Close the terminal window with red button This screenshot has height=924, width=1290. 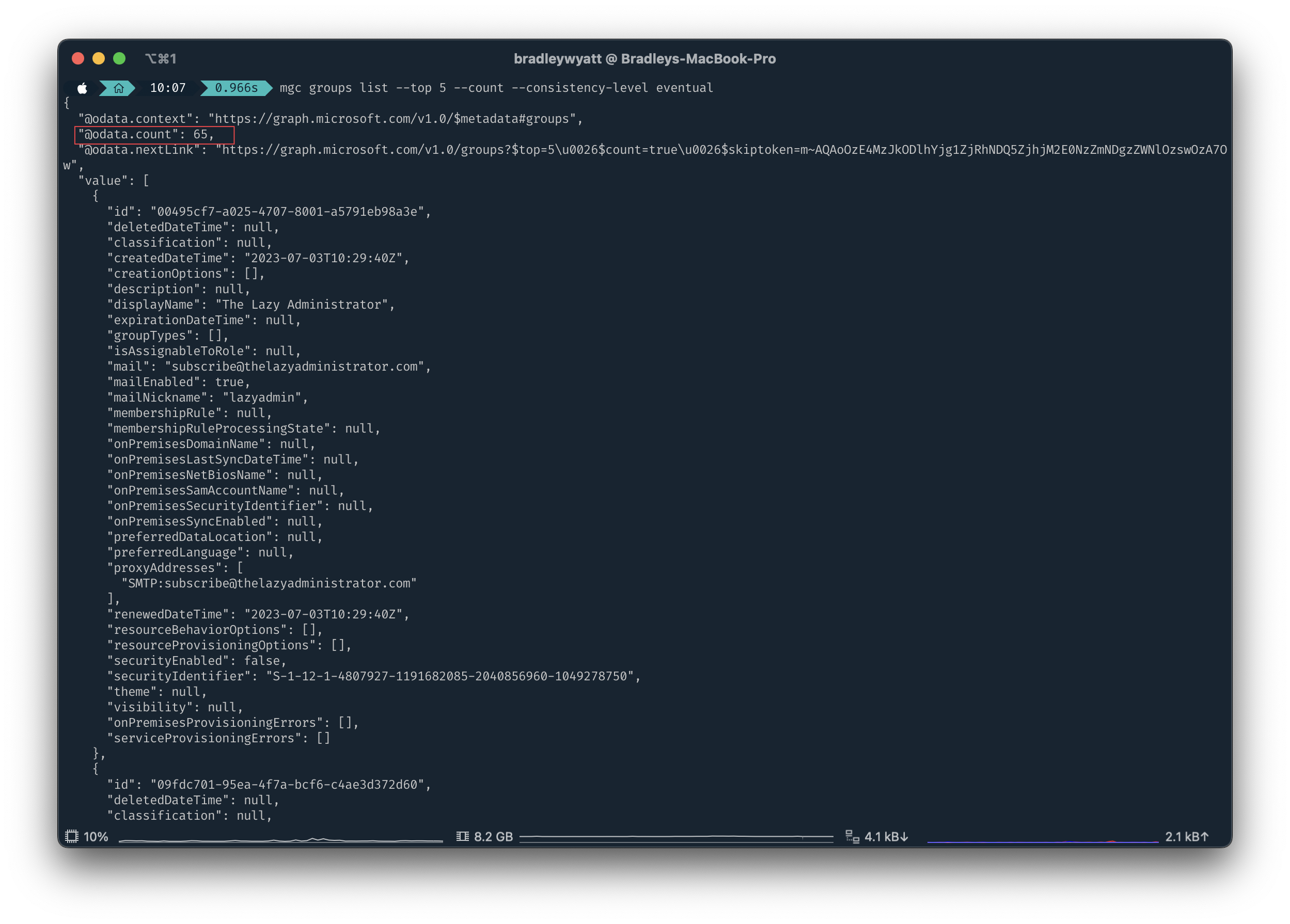78,58
